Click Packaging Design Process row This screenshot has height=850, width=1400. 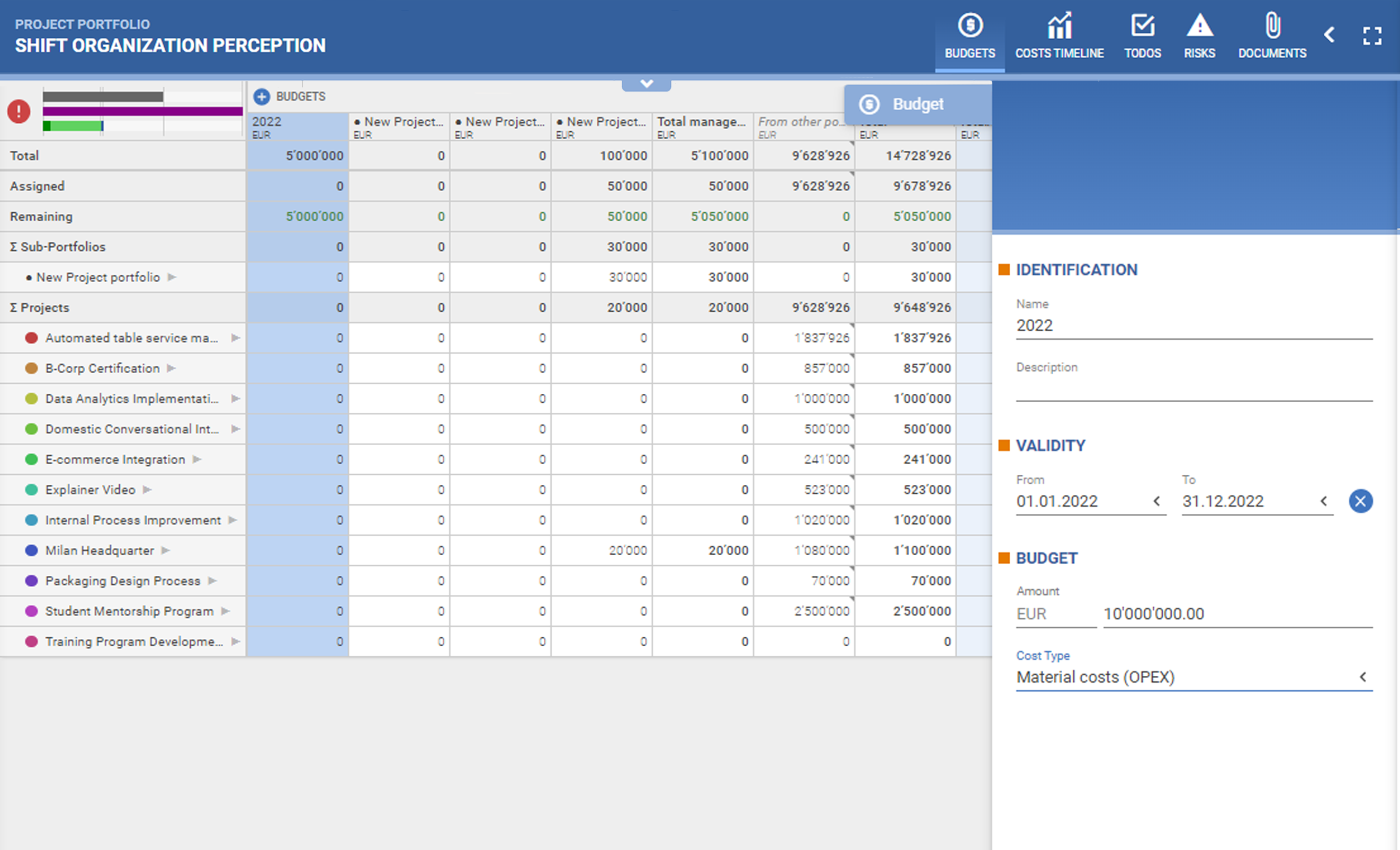[123, 581]
